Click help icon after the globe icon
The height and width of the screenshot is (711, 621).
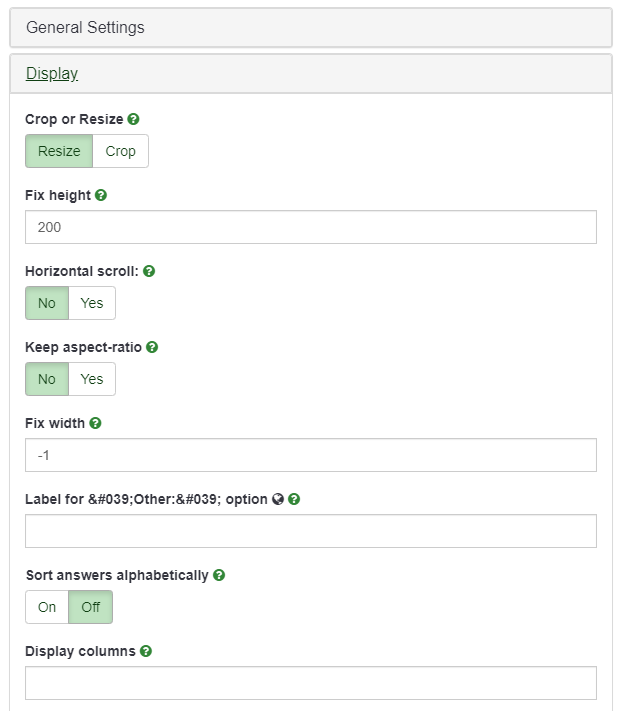pyautogui.click(x=294, y=499)
